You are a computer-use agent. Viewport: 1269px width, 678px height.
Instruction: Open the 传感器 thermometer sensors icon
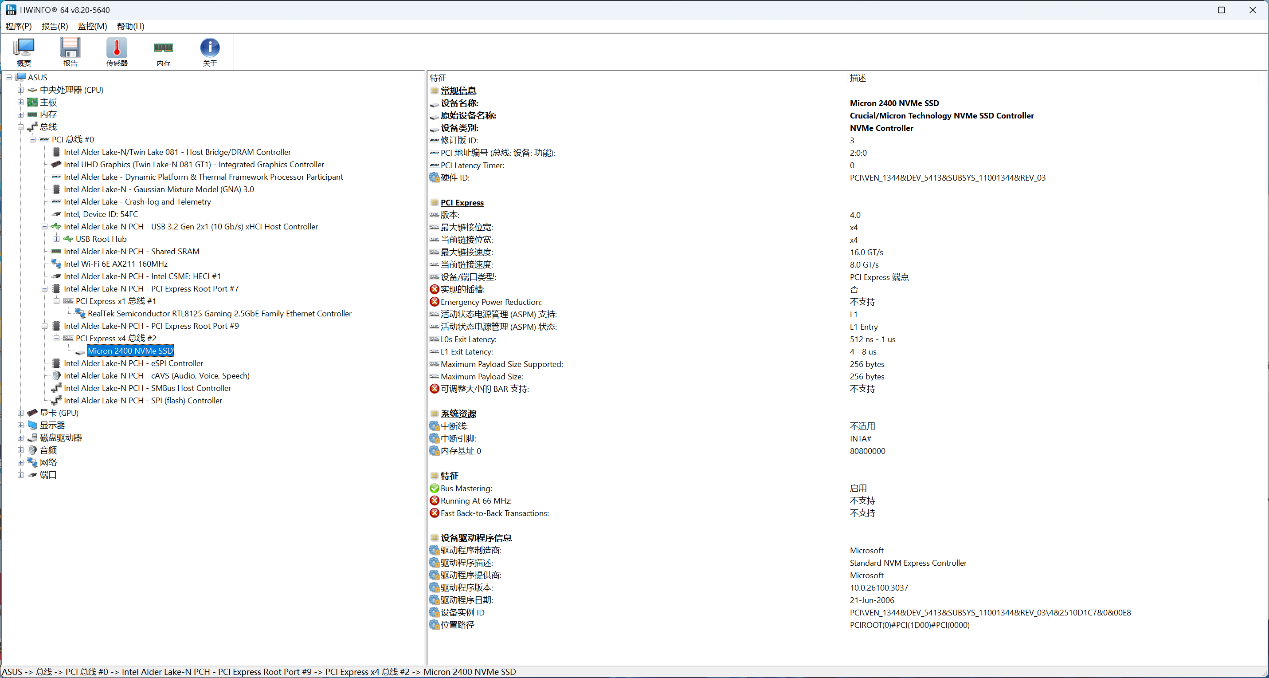pos(117,48)
